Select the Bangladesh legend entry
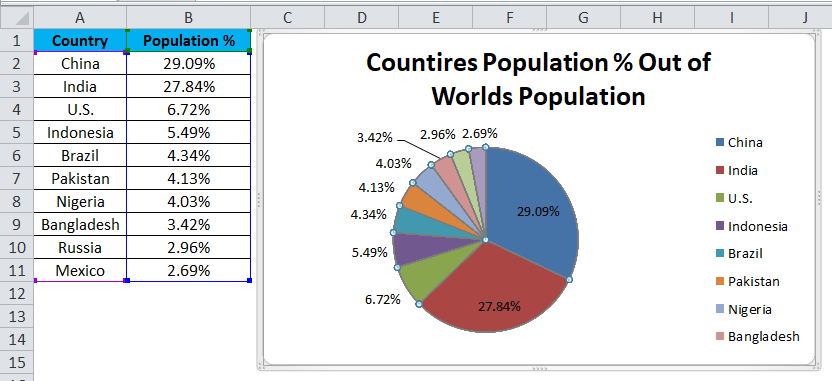Viewport: 832px width, 381px height. [757, 336]
